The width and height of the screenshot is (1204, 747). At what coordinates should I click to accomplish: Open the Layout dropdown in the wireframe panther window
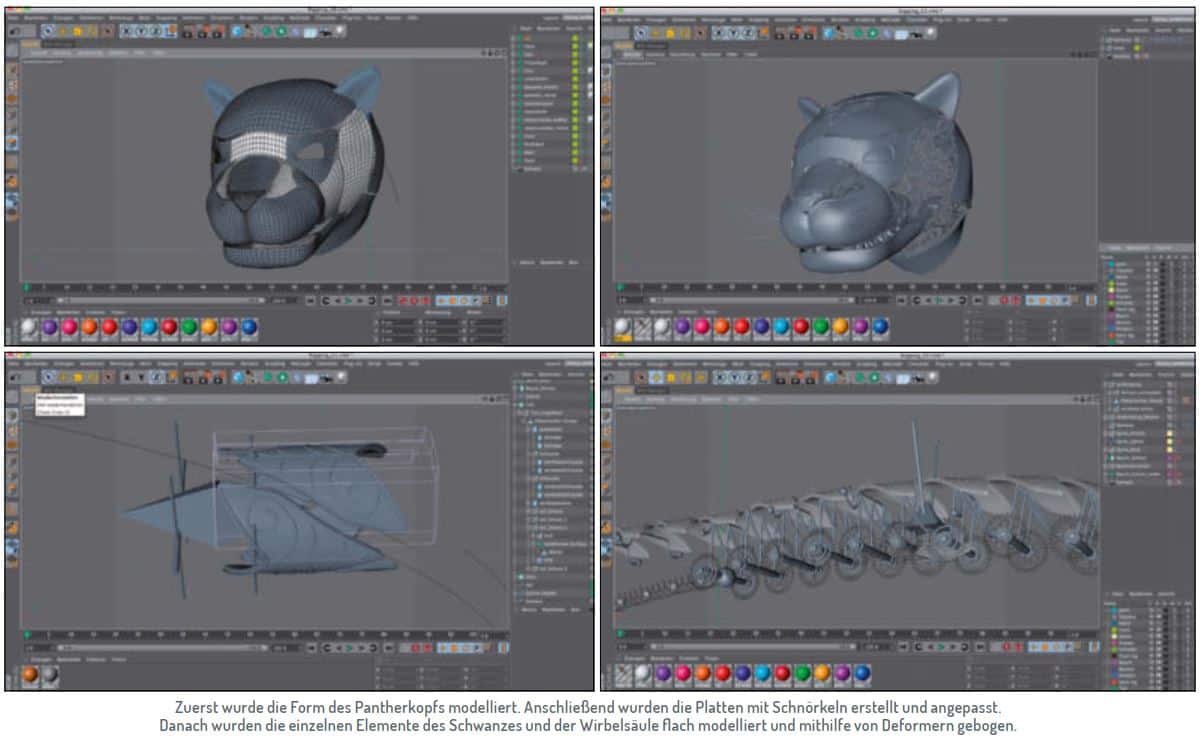tap(578, 19)
